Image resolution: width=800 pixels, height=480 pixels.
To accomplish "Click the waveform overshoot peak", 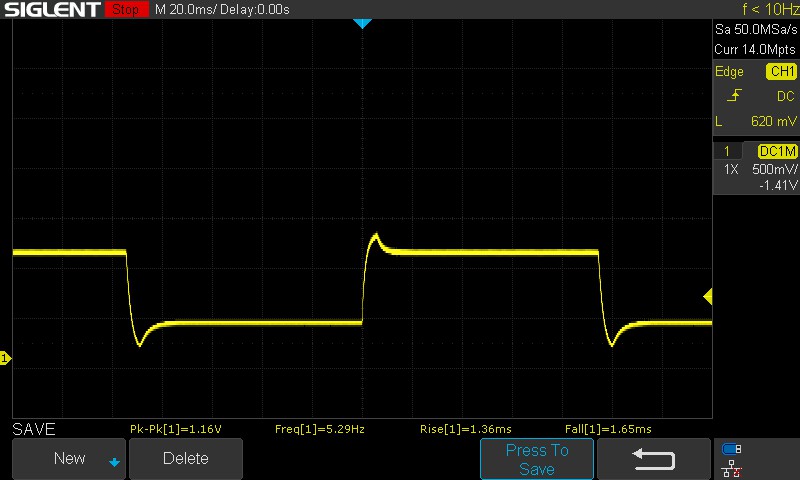I will click(x=376, y=235).
